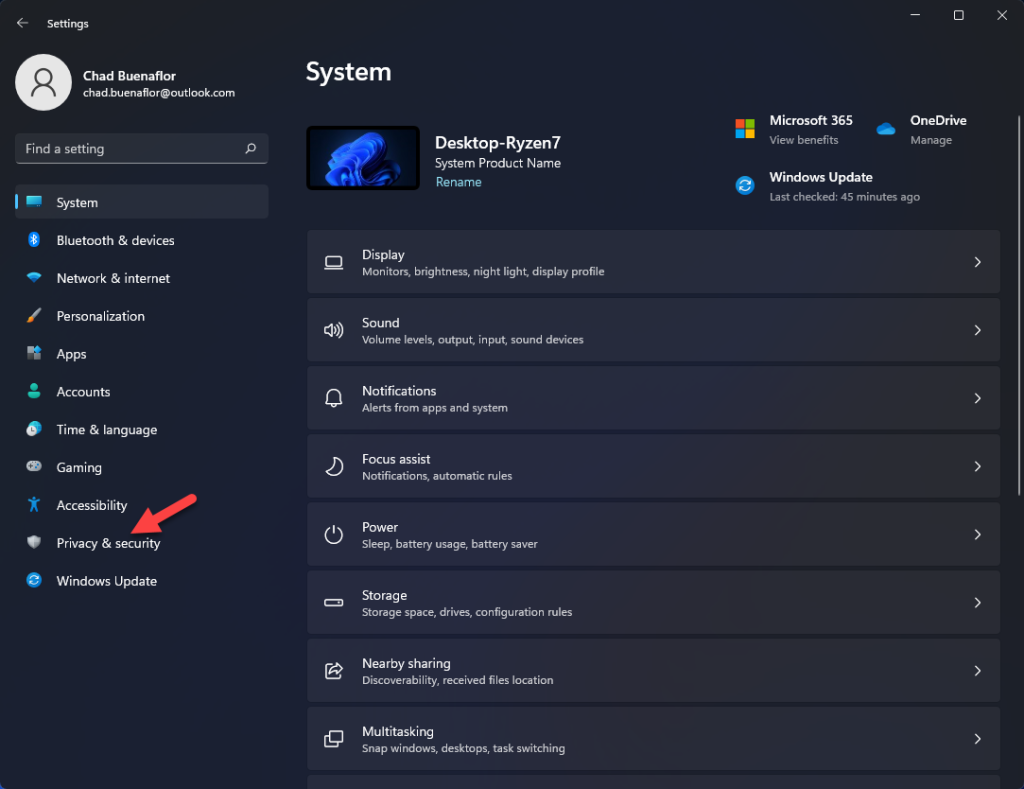Viewport: 1024px width, 789px height.
Task: Click the Accounts person icon
Action: pos(34,391)
